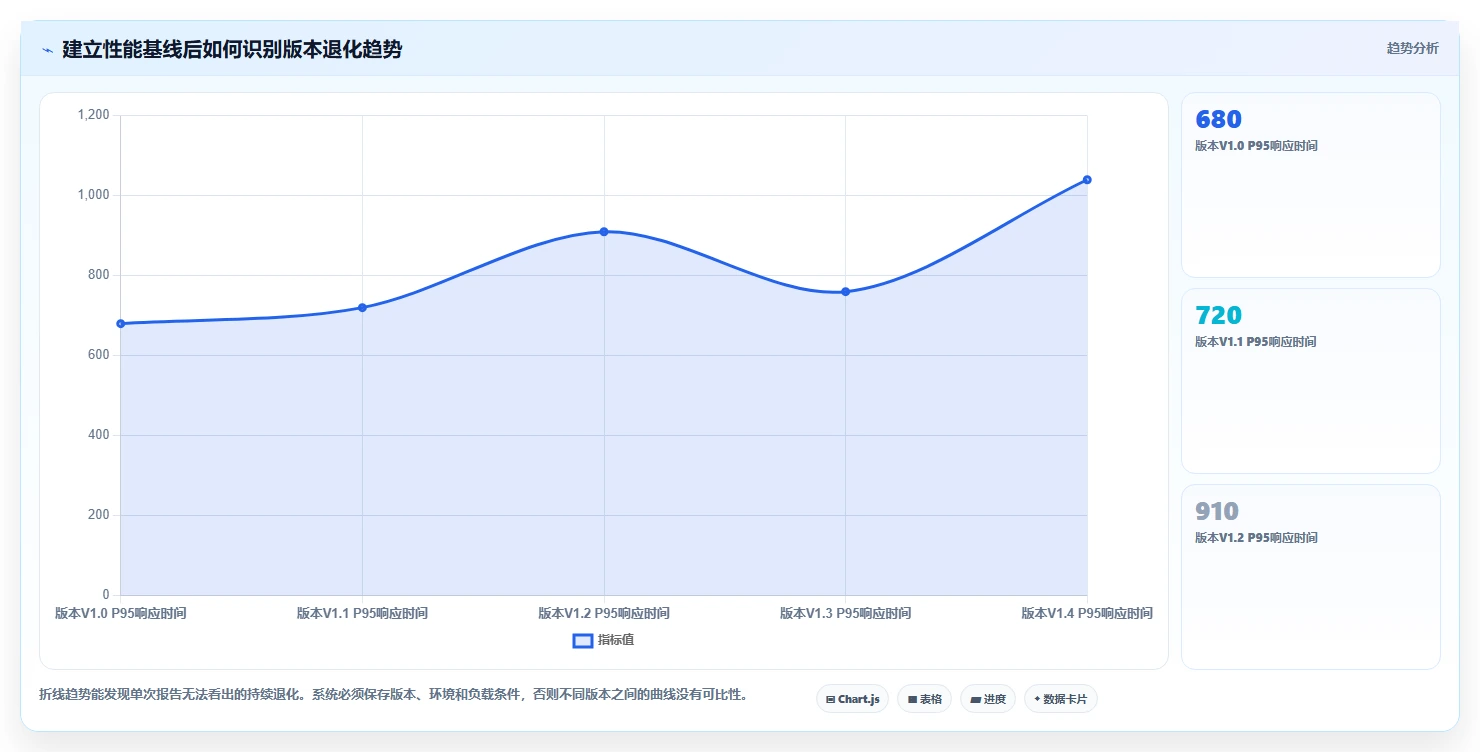Click the blue legend color box
1480x752 pixels.
point(583,640)
